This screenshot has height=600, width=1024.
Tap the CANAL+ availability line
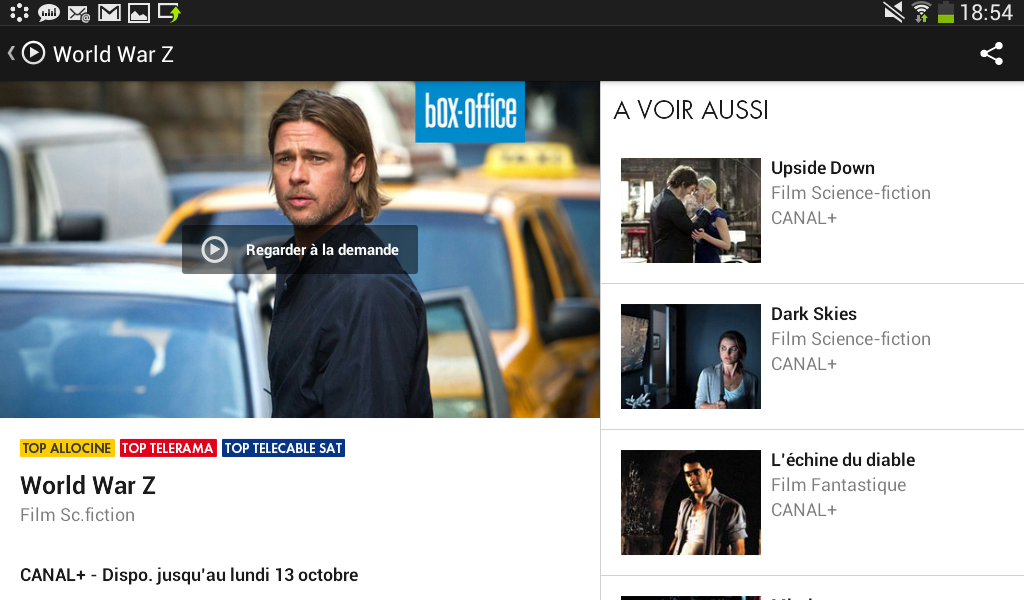click(x=189, y=575)
